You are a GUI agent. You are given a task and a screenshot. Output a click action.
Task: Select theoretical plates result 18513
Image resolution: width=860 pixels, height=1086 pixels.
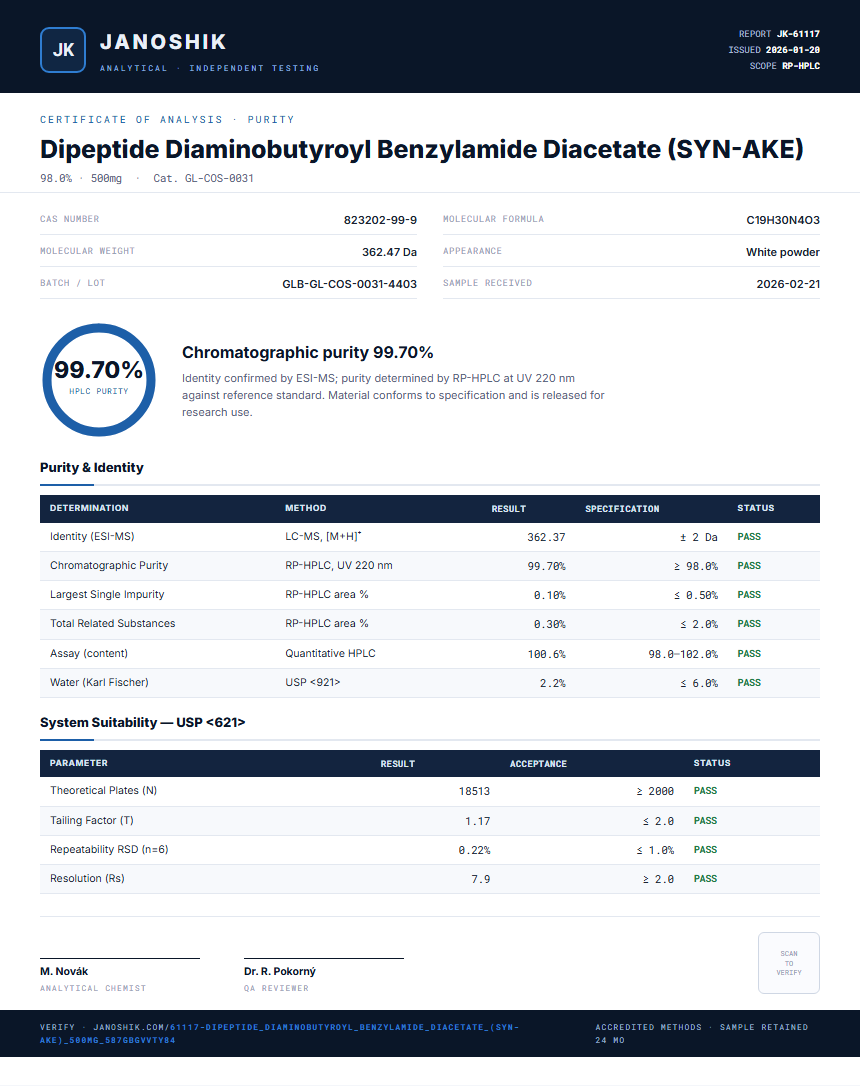tap(474, 791)
